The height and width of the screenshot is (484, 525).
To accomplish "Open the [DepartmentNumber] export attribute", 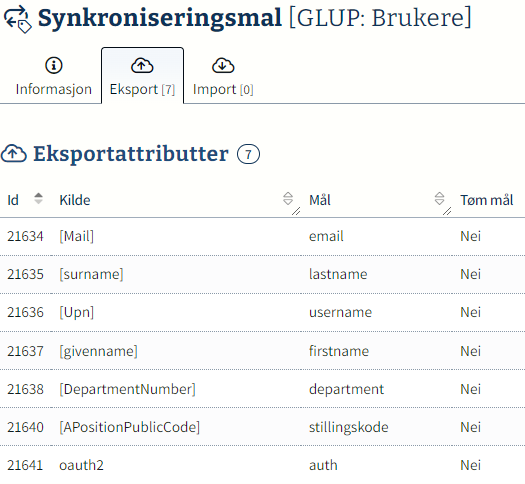I will point(128,389).
